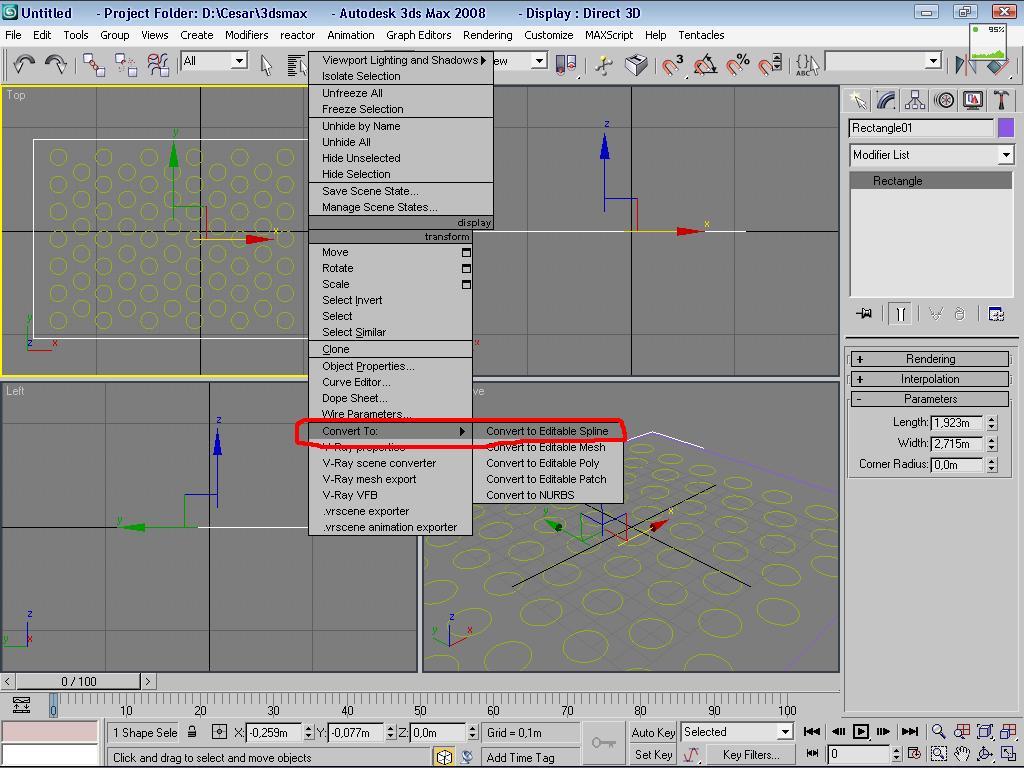Toggle the Angle Snap icon
Image resolution: width=1024 pixels, height=768 pixels.
(705, 64)
